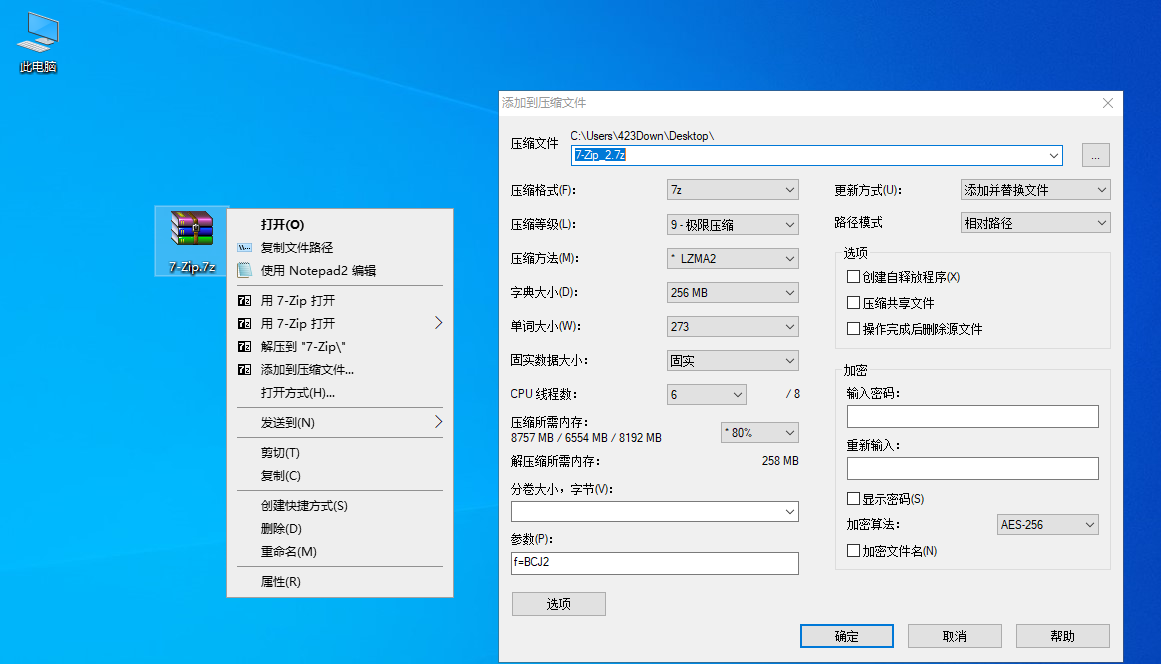Image resolution: width=1161 pixels, height=664 pixels.
Task: Open the 更新方式 dropdown
Action: [1035, 190]
